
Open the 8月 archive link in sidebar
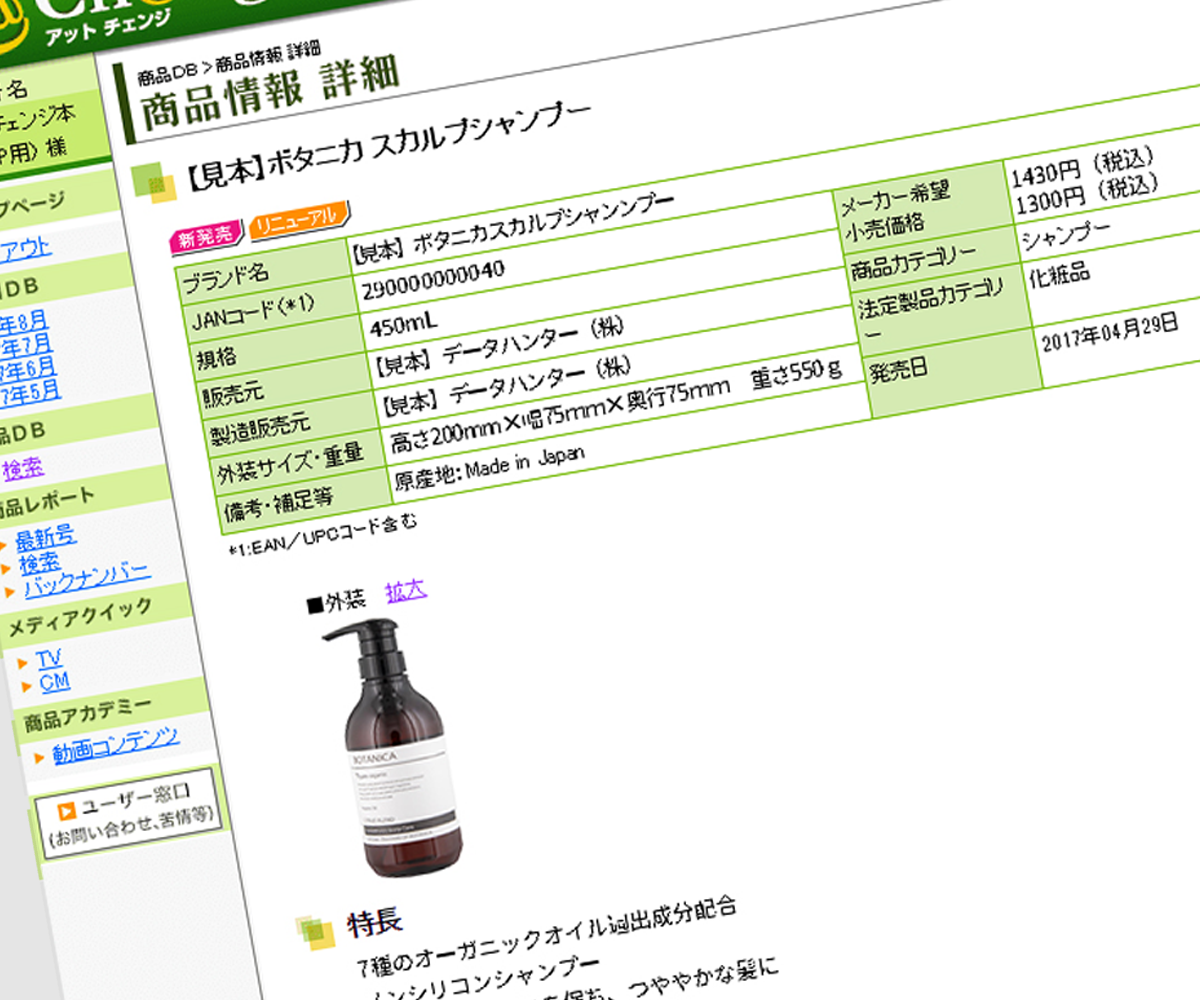pyautogui.click(x=23, y=324)
